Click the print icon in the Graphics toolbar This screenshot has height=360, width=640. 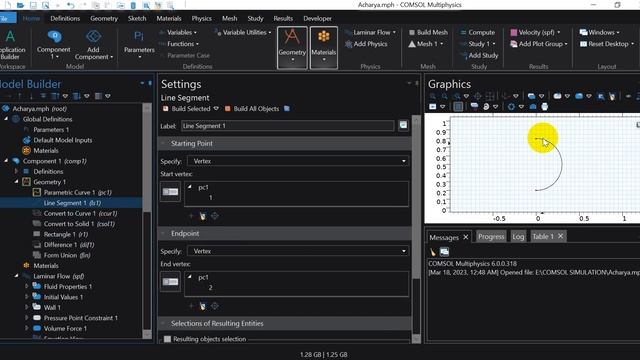[544, 107]
